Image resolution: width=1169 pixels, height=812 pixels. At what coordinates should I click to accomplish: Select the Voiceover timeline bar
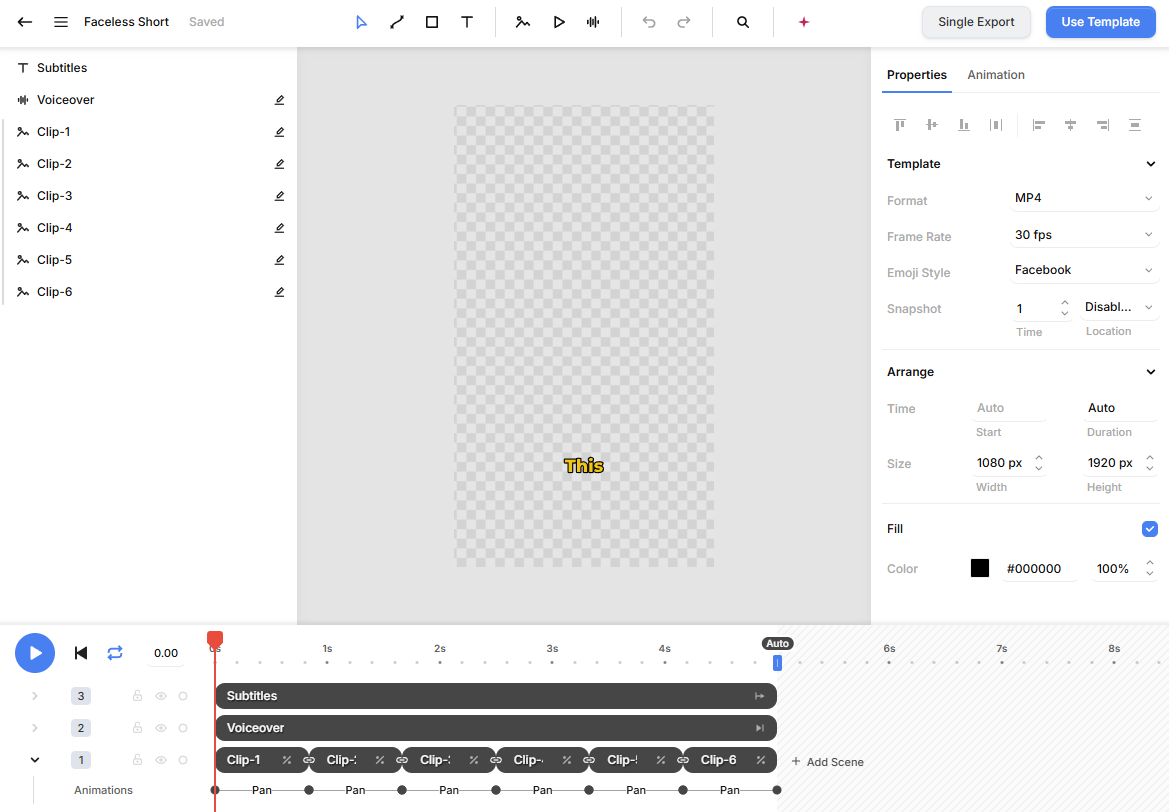click(496, 728)
